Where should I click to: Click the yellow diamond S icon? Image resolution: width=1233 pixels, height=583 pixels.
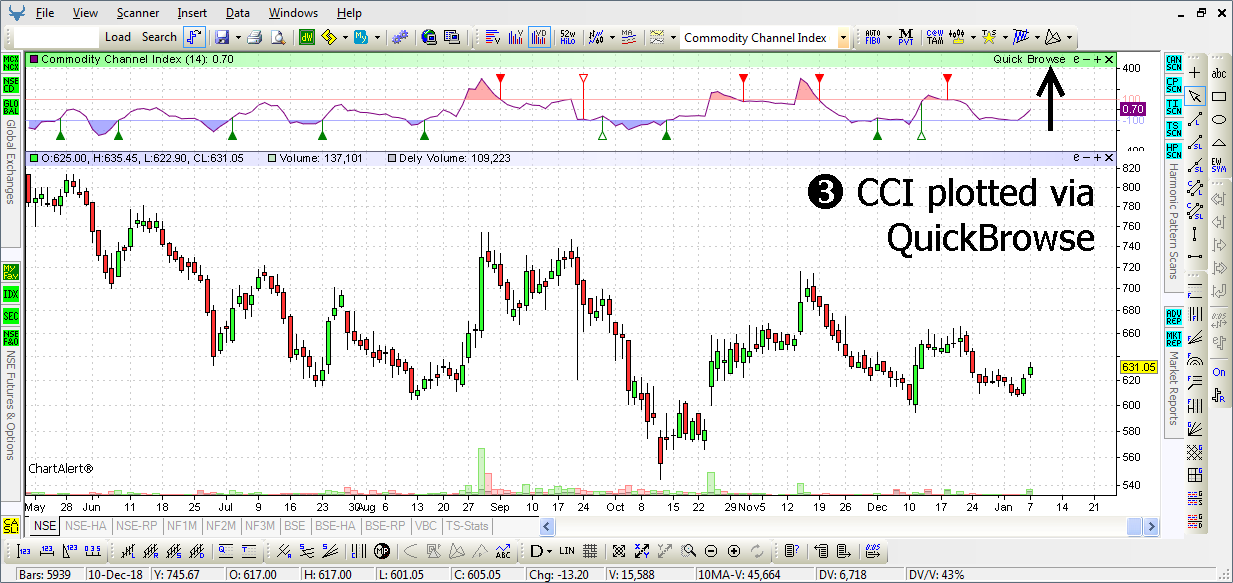click(330, 37)
